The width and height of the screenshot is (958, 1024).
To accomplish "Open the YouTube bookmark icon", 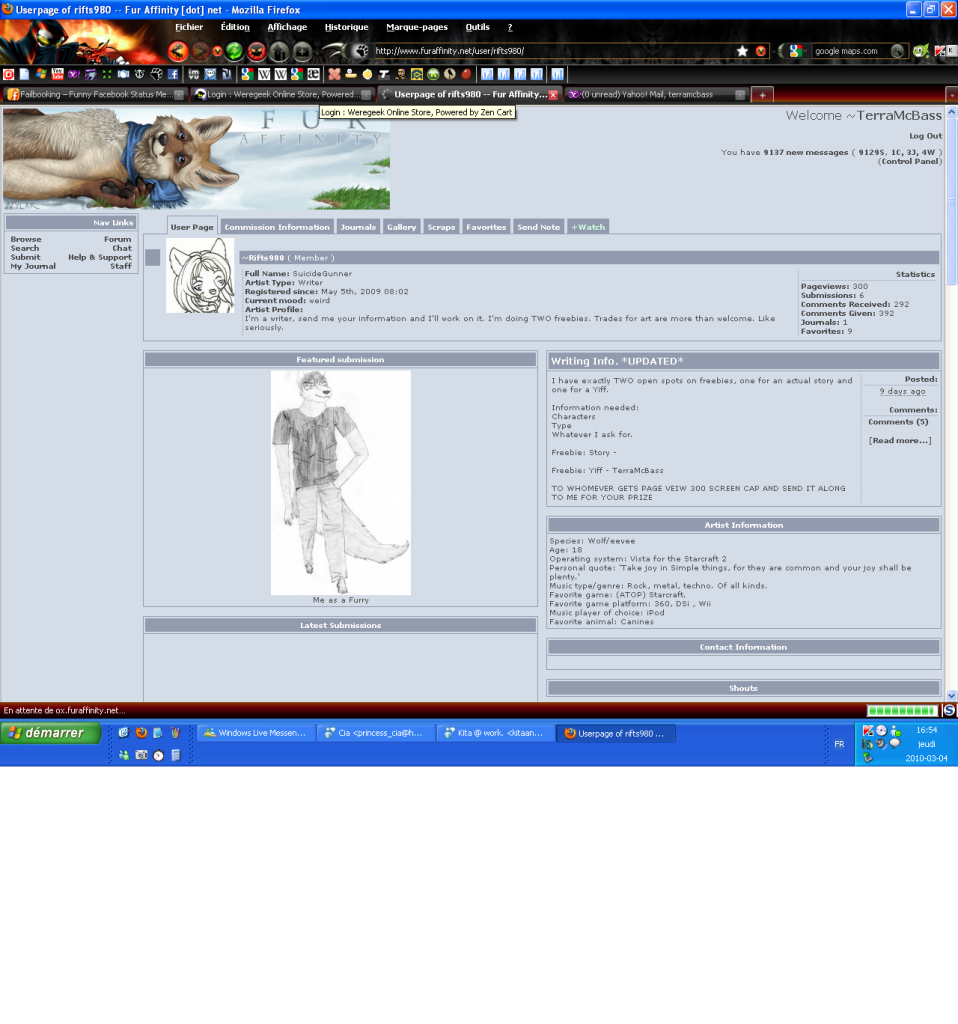I will [57, 74].
